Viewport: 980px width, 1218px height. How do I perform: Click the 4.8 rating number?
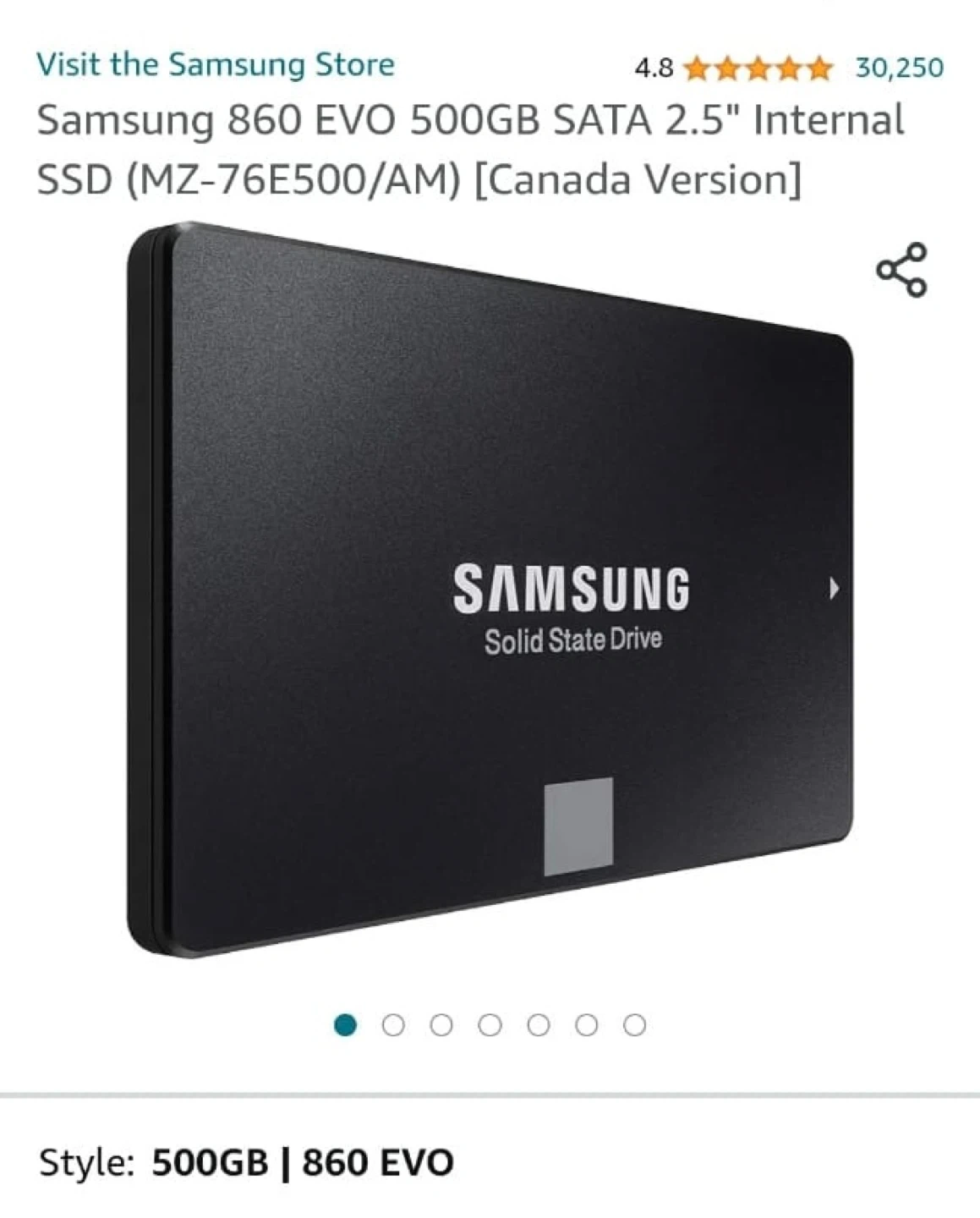point(654,68)
